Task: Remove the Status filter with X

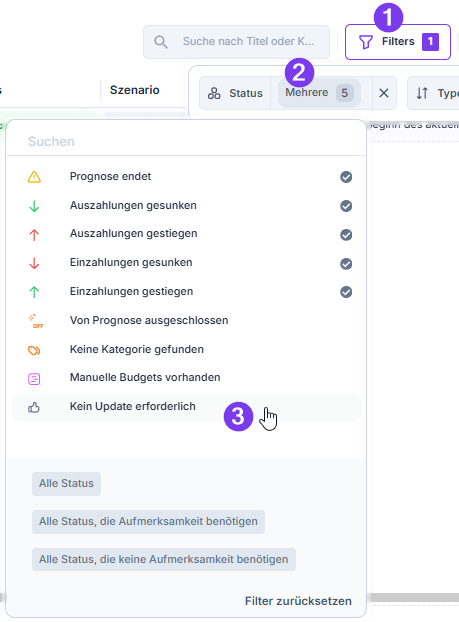Action: click(384, 93)
